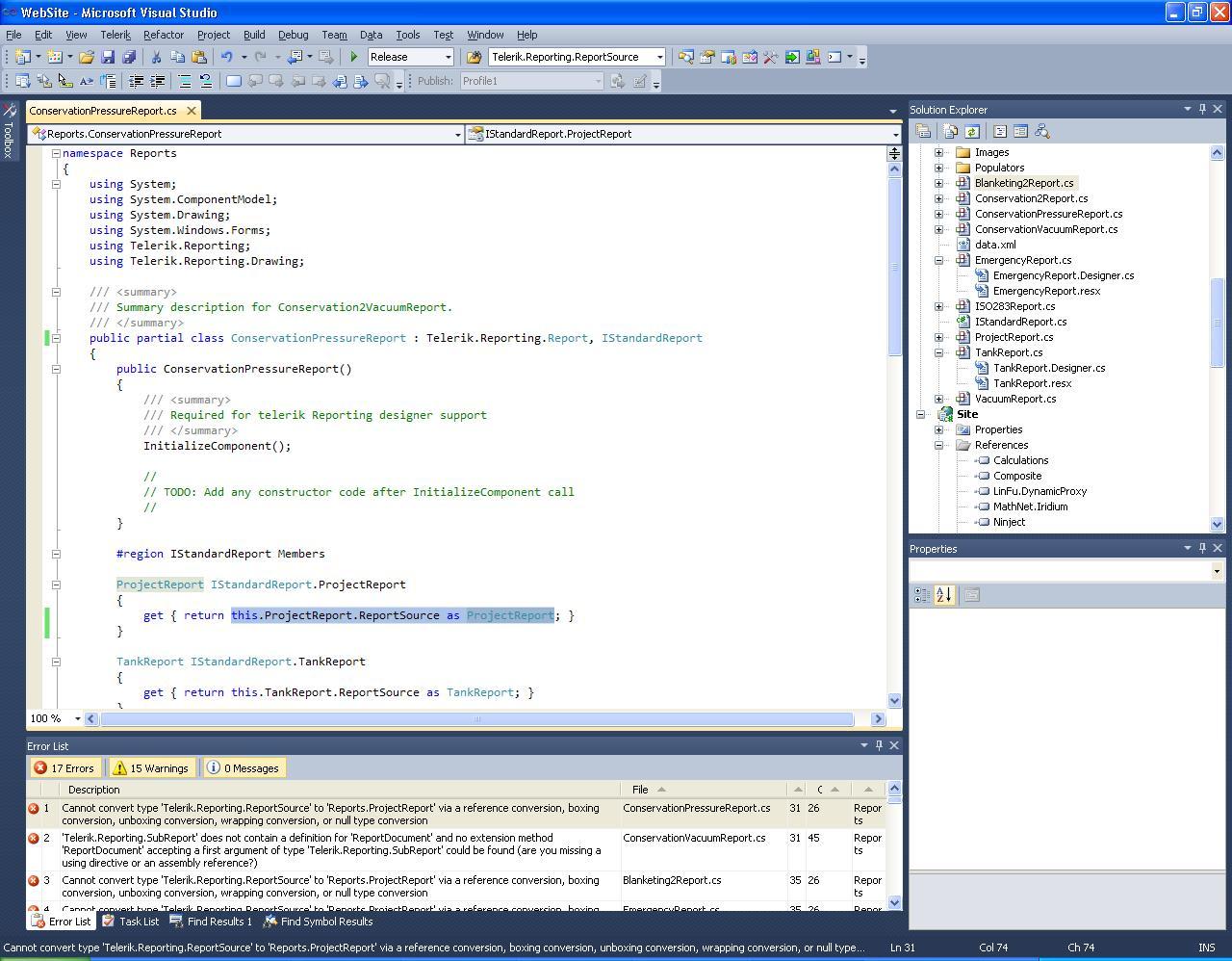The width and height of the screenshot is (1232, 961).
Task: Select error 2 row about ReportDocument definition
Action: pyautogui.click(x=327, y=850)
